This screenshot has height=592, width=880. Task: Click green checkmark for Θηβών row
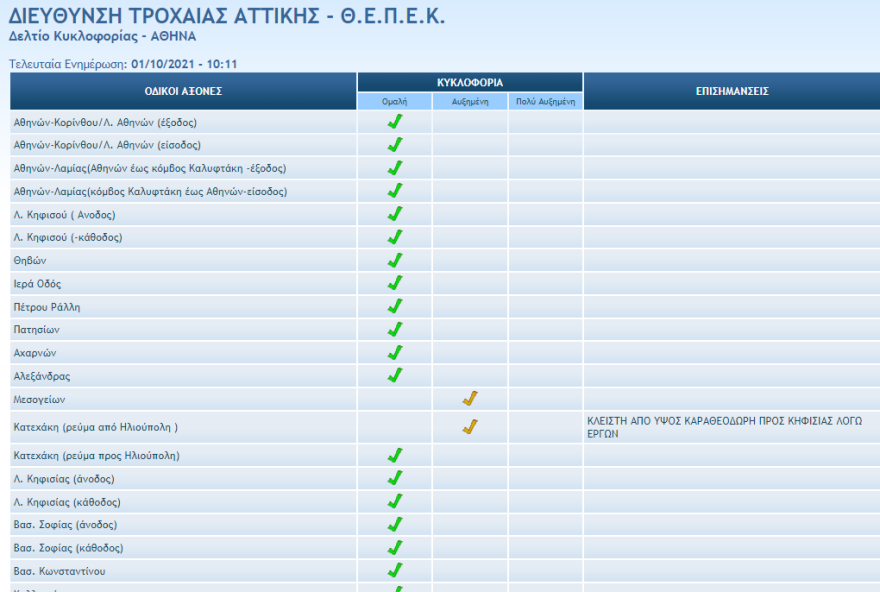click(395, 260)
